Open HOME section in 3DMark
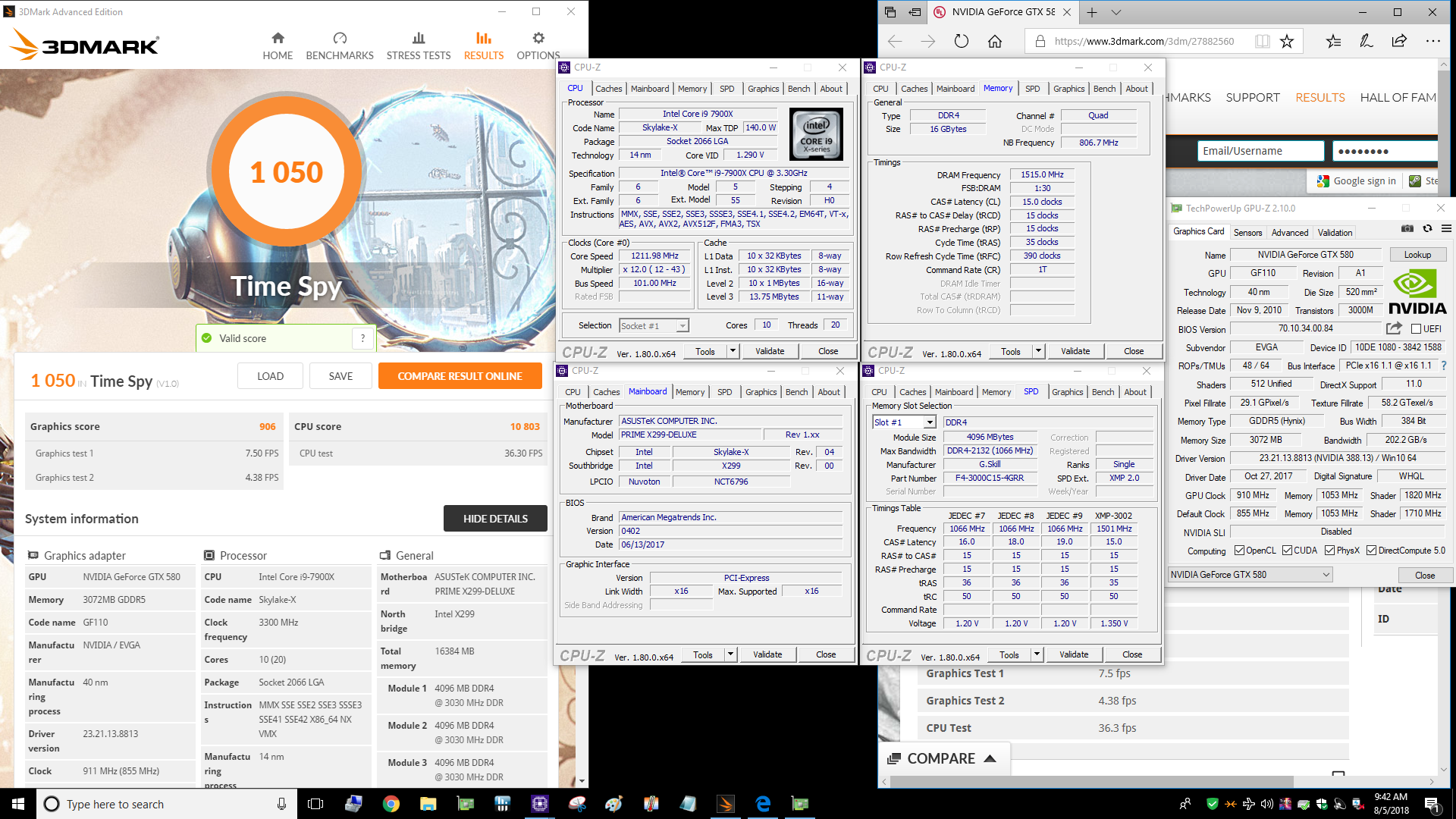 [x=278, y=46]
